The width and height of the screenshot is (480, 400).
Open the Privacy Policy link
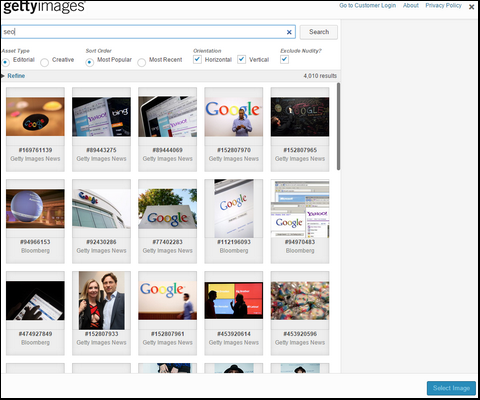pyautogui.click(x=443, y=5)
